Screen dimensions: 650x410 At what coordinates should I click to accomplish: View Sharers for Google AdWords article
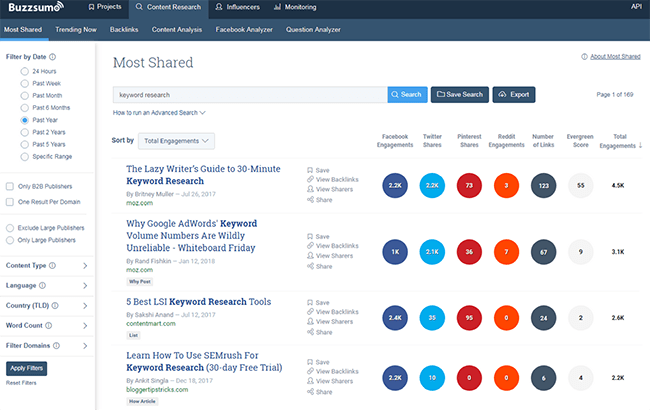(x=330, y=256)
